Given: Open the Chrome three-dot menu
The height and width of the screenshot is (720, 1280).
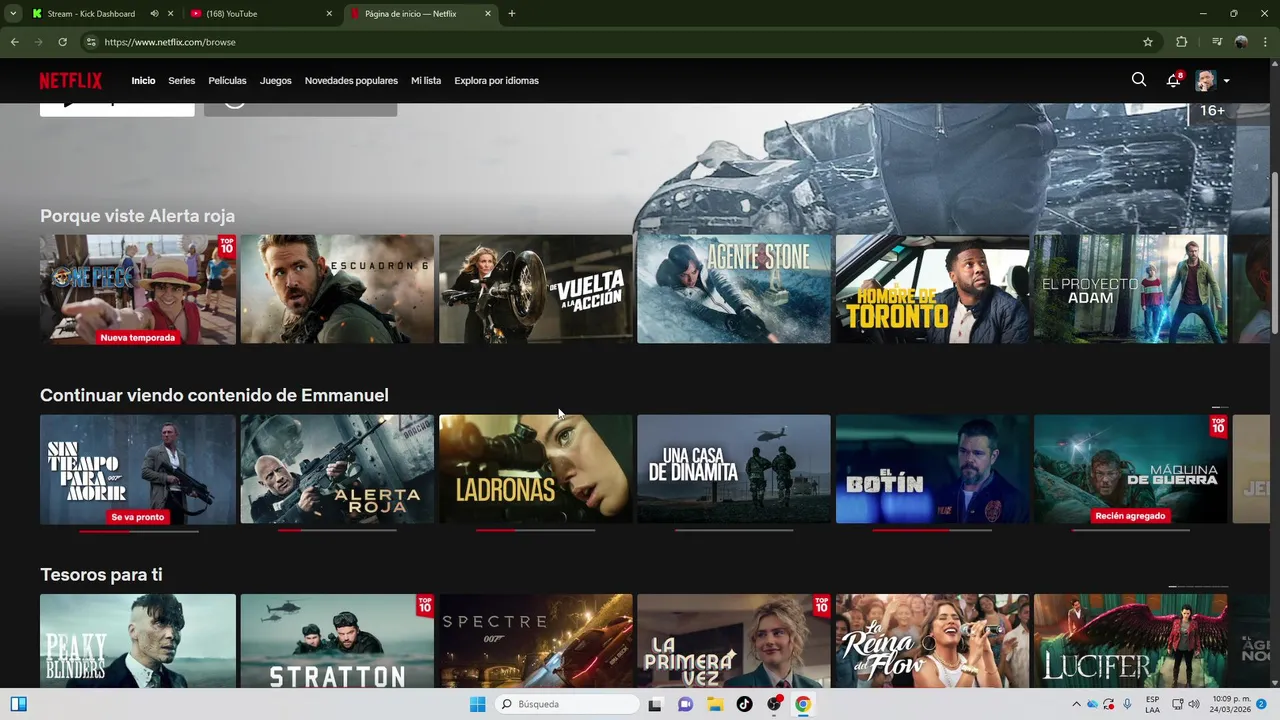Looking at the screenshot, I should point(1265,42).
